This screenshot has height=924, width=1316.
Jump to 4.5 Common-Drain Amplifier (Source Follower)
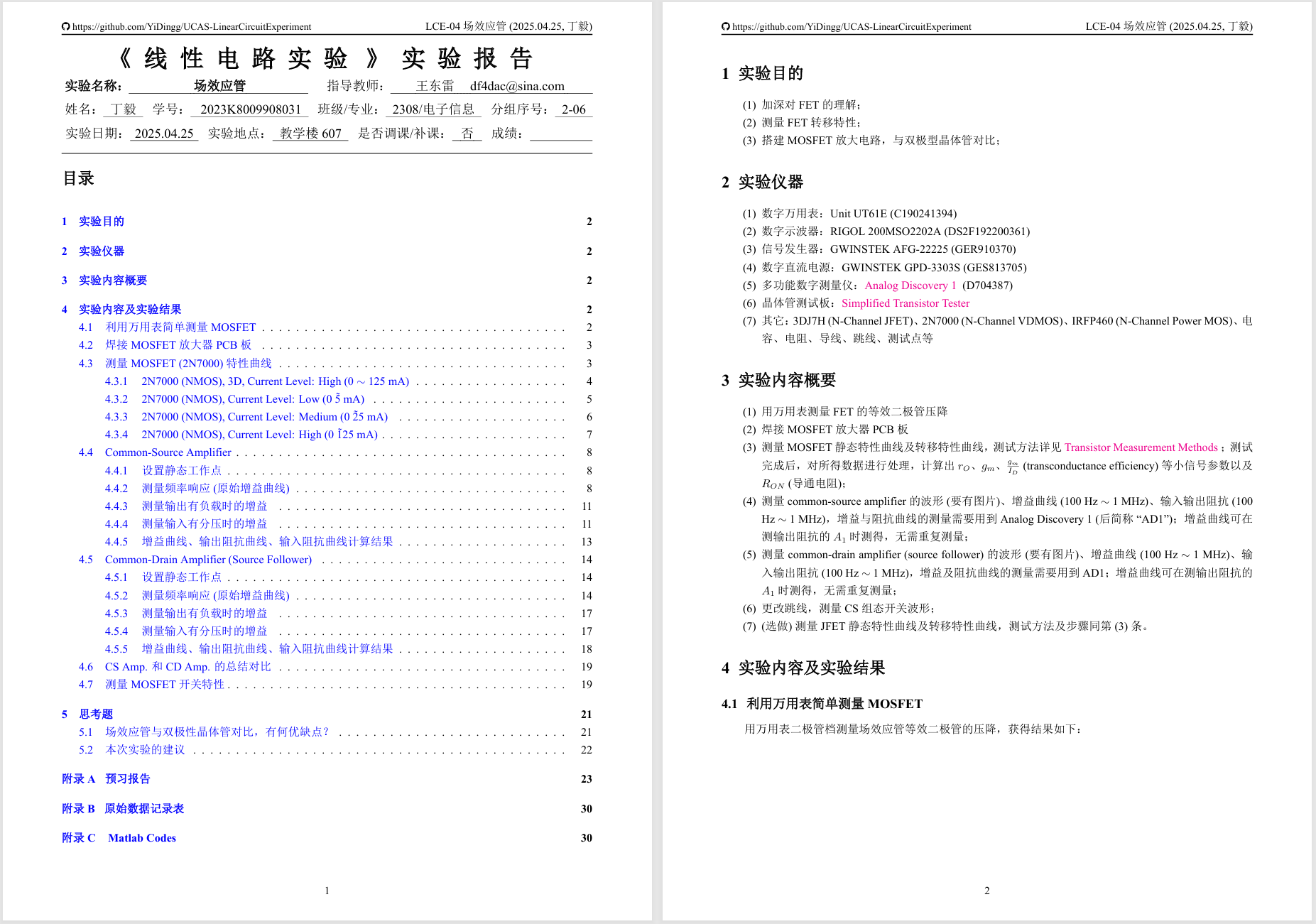click(195, 560)
